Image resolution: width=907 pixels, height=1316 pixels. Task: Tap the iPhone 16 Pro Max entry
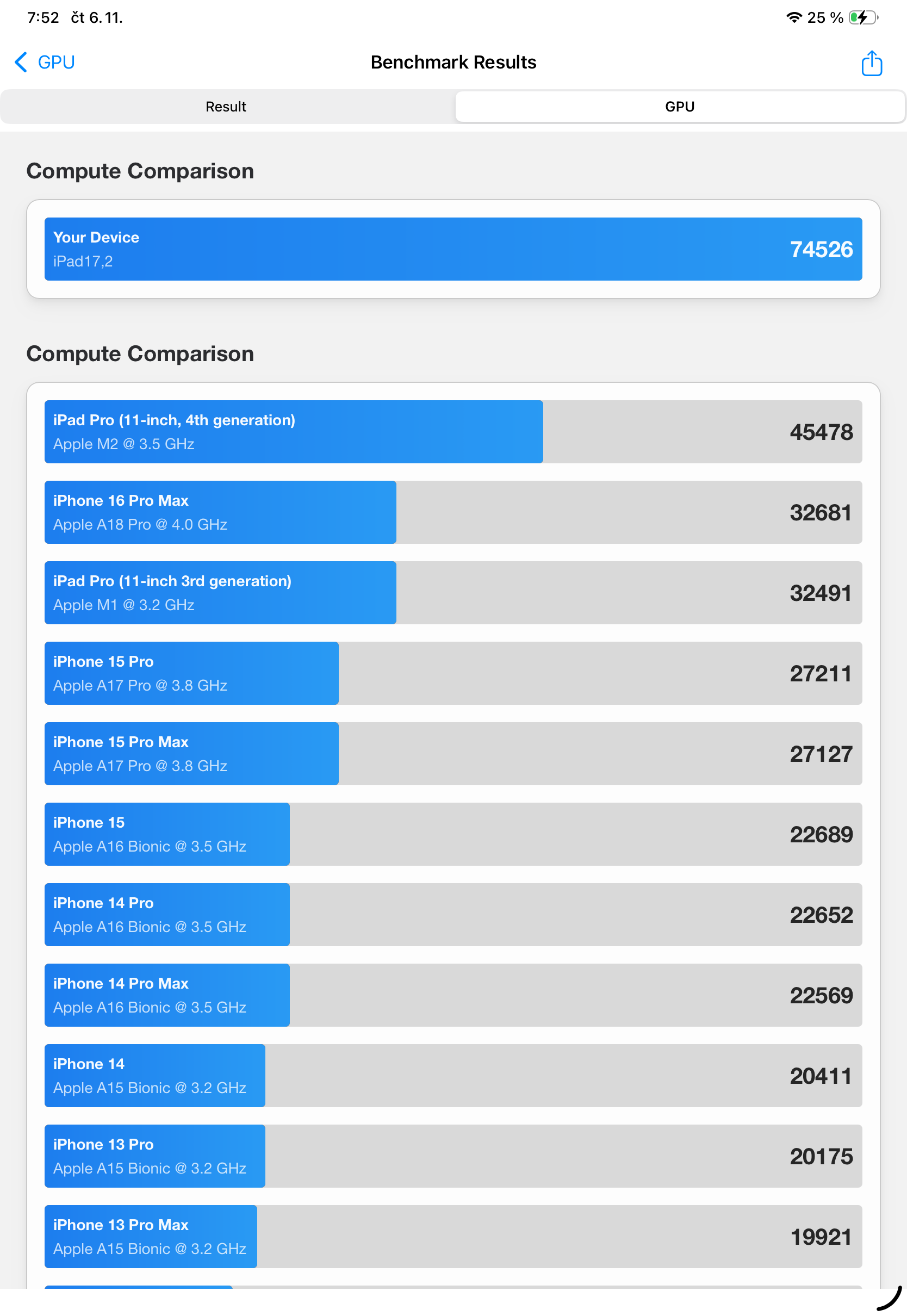[453, 513]
